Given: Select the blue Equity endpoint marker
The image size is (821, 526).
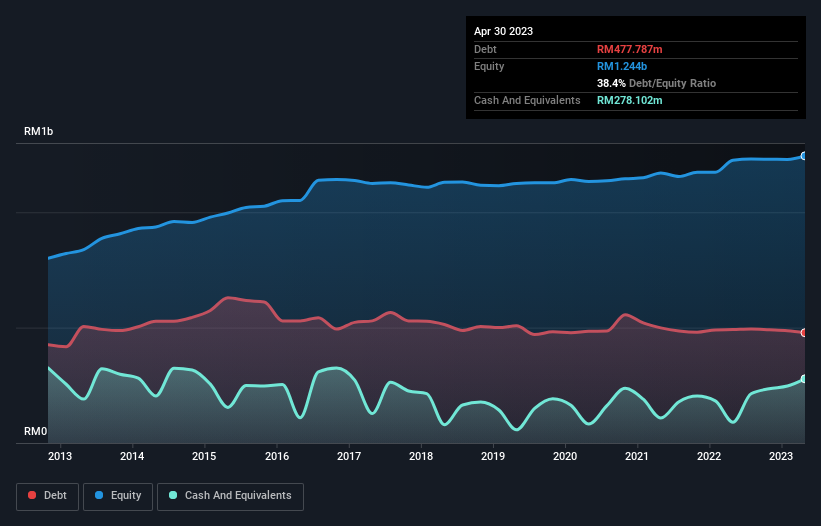Looking at the screenshot, I should coord(804,156).
